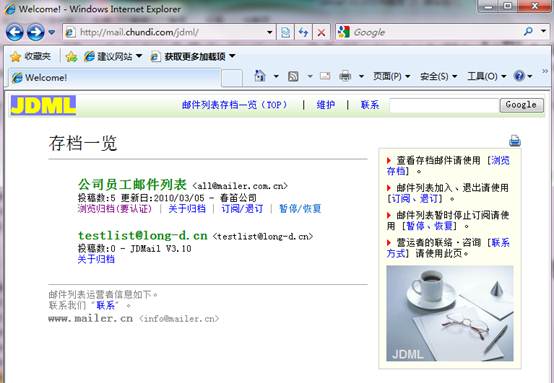554x383 pixels.
Task: Click the read mail envelope icon
Action: [325, 76]
